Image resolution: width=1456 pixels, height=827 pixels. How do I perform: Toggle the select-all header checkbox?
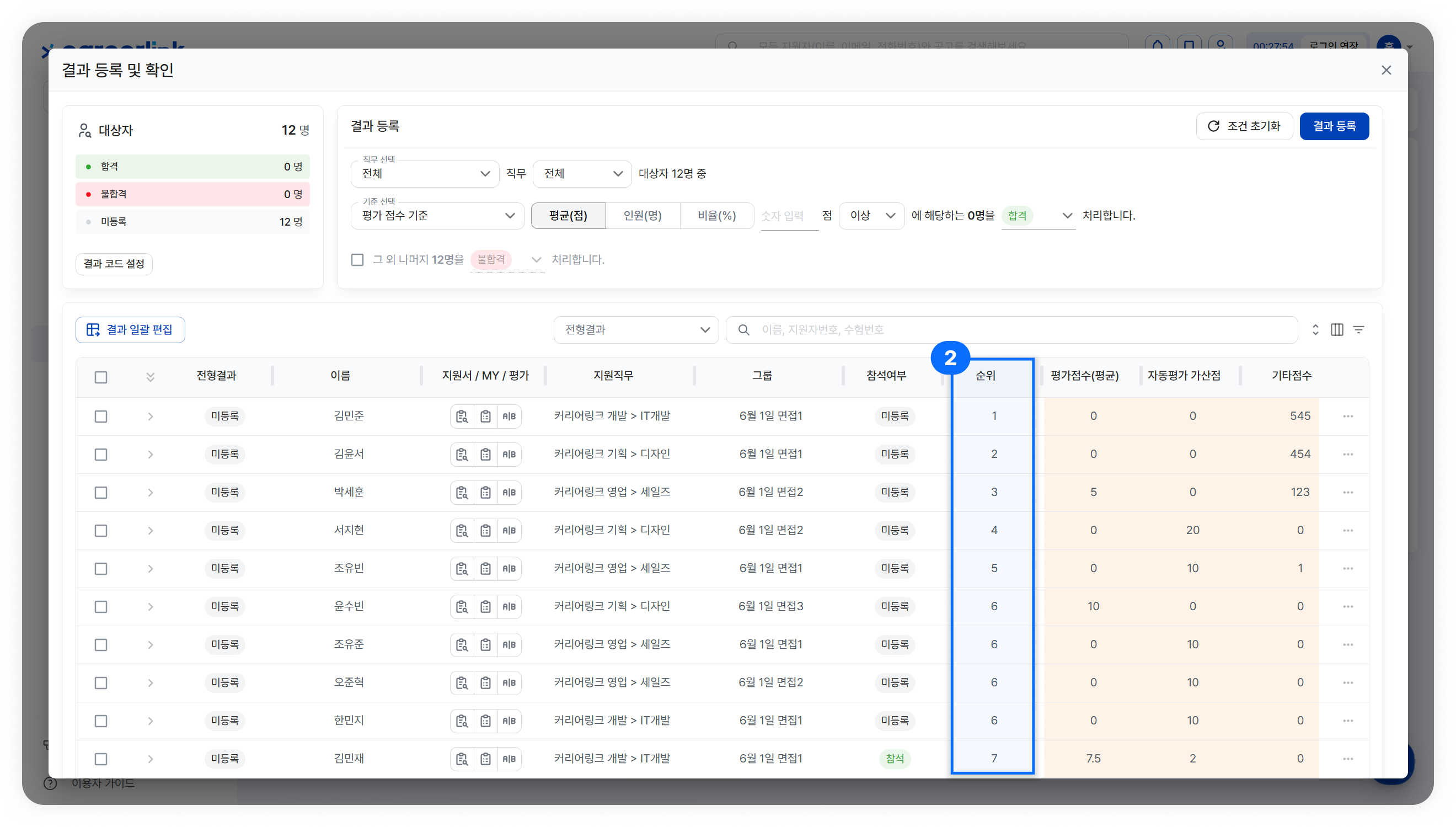[101, 377]
